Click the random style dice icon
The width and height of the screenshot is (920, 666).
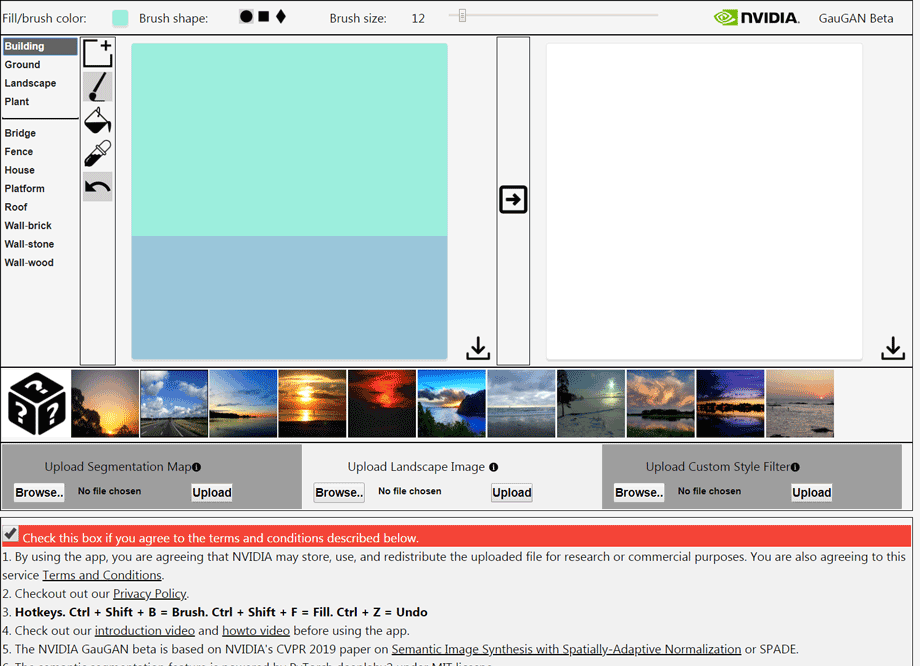click(x=36, y=404)
